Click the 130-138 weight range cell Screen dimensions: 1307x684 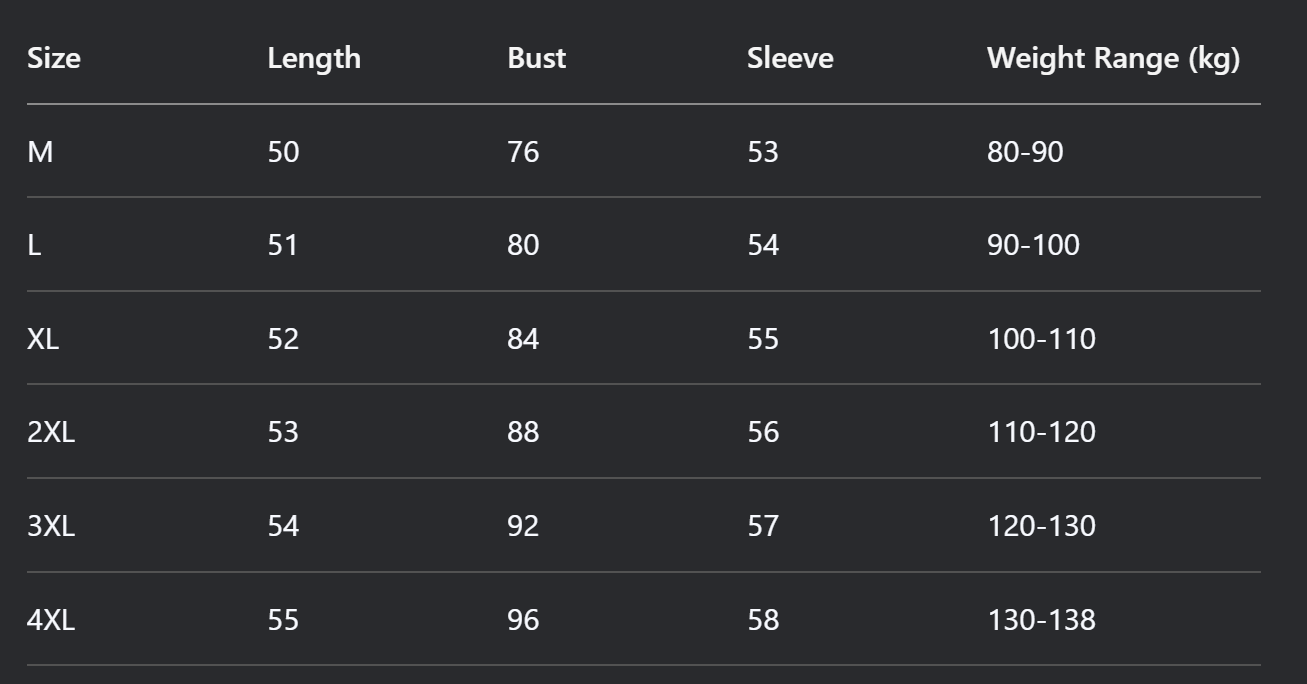click(x=1041, y=620)
